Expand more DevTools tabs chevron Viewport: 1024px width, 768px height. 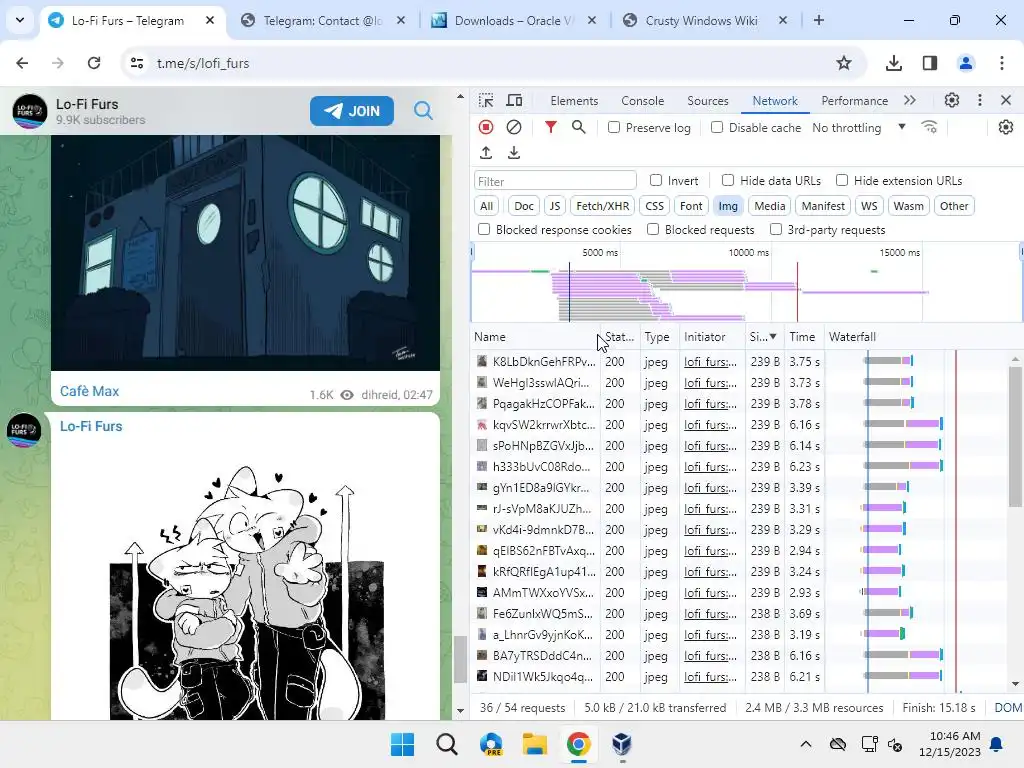point(910,101)
